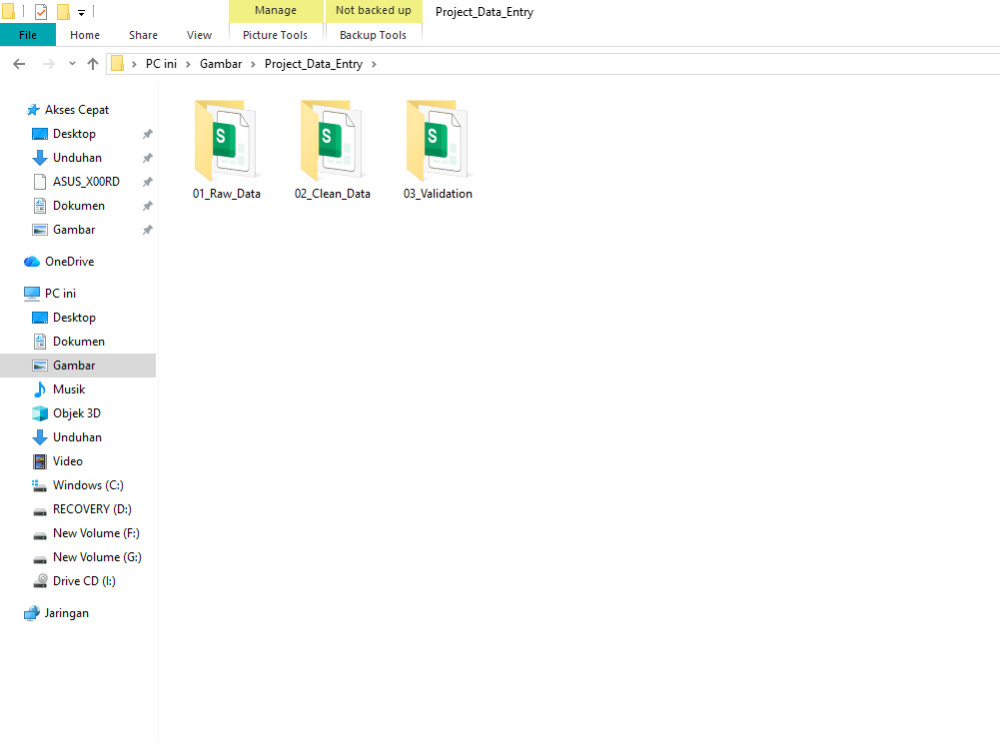Click the Objek 3D cube icon

click(x=40, y=413)
